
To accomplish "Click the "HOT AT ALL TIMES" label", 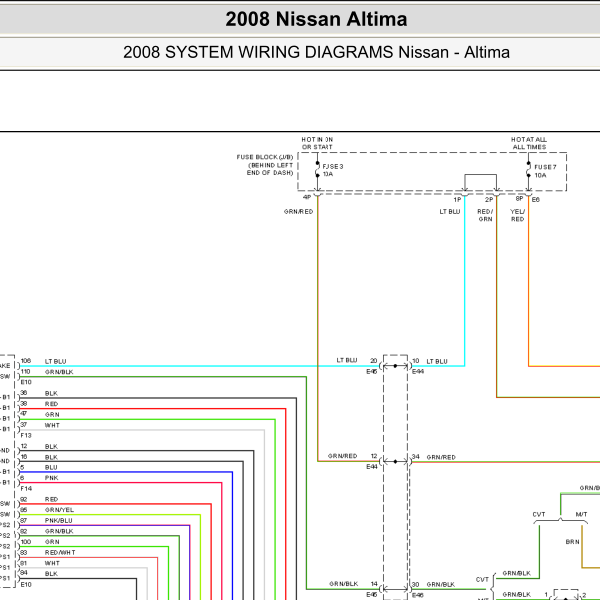I will [x=529, y=143].
